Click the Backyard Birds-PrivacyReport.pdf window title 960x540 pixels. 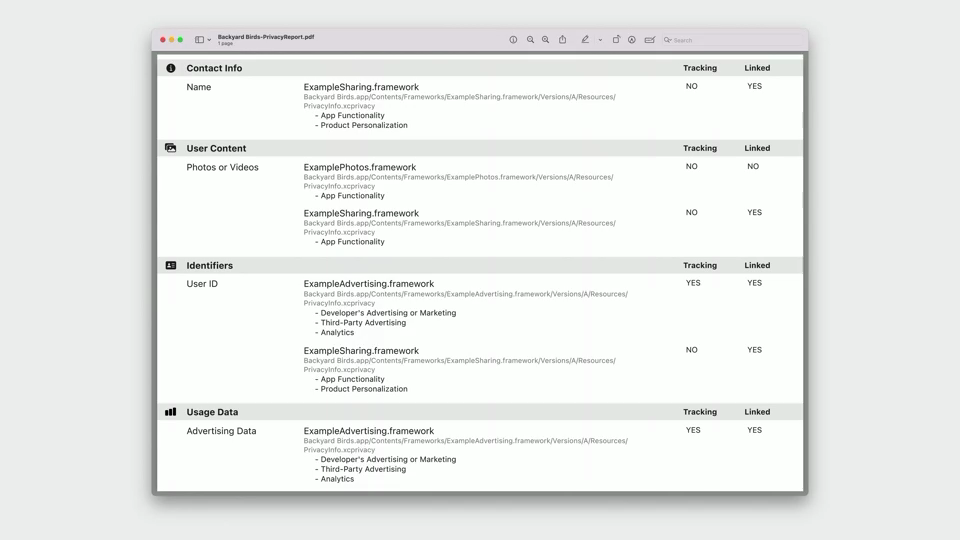click(x=266, y=37)
